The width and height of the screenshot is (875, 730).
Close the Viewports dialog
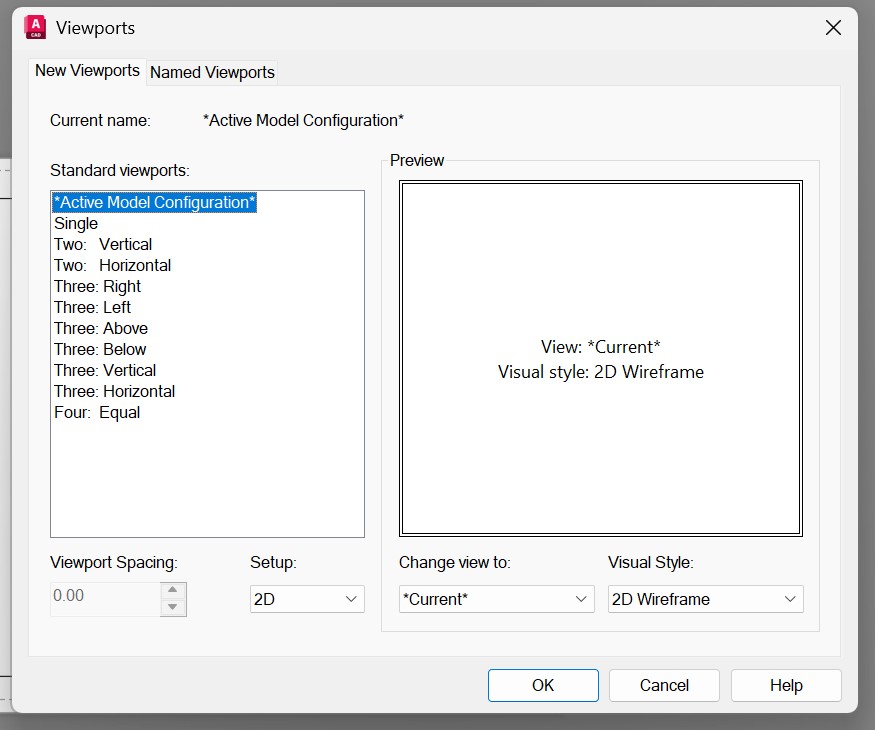[833, 27]
